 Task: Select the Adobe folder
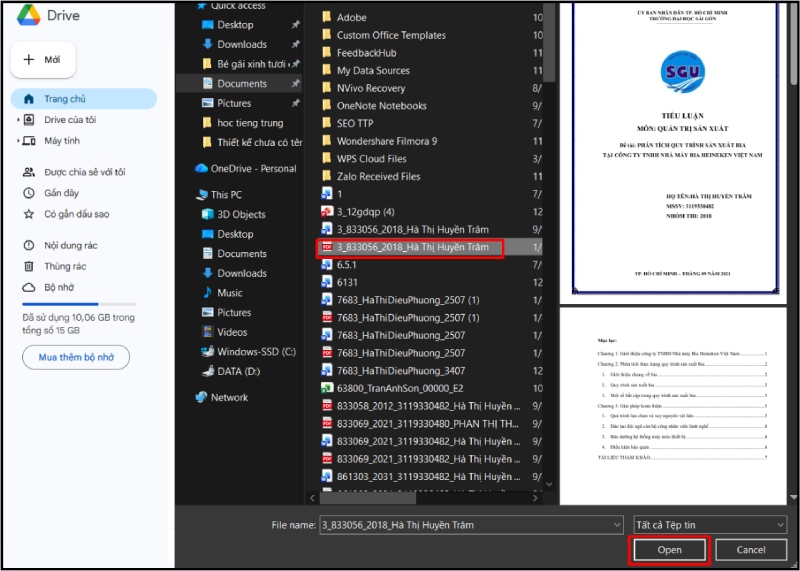coord(352,17)
